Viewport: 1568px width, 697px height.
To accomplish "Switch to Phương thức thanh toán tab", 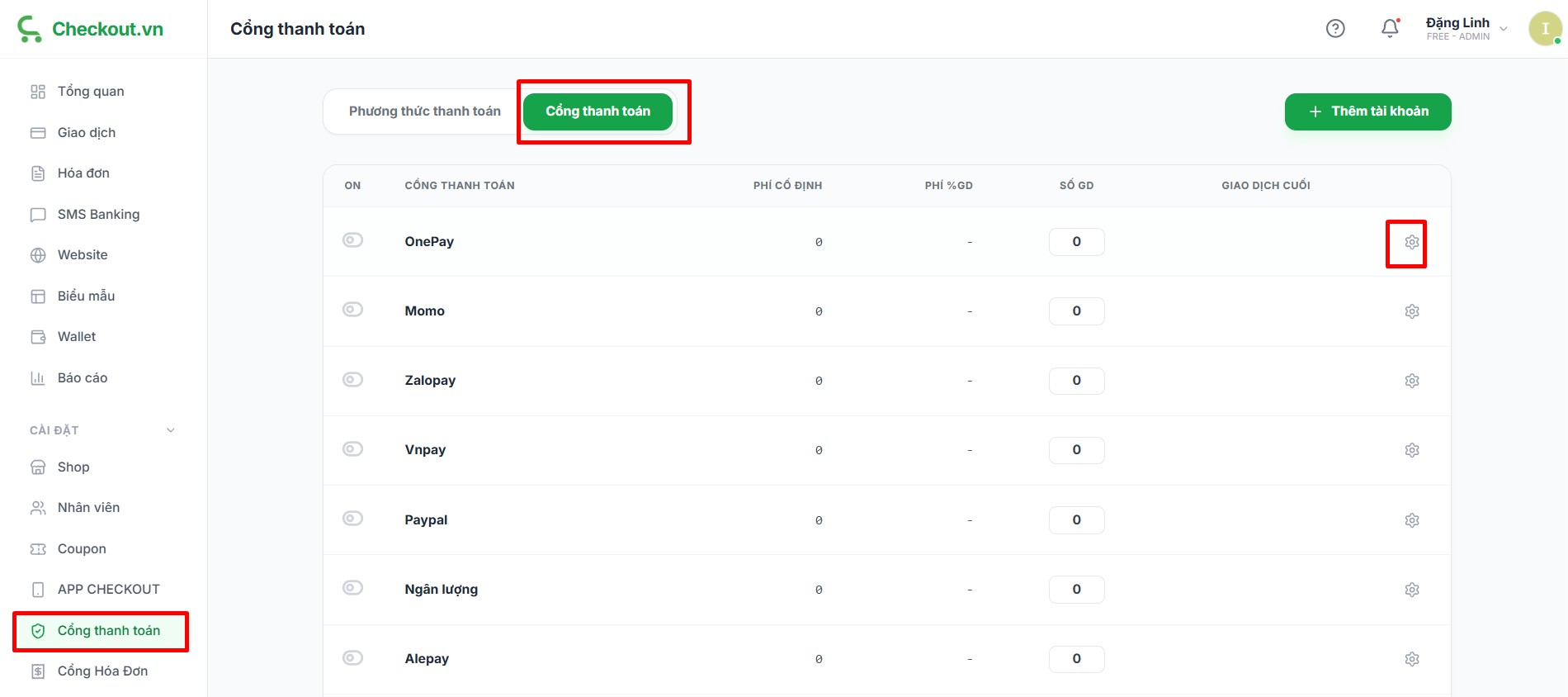I will 424,111.
